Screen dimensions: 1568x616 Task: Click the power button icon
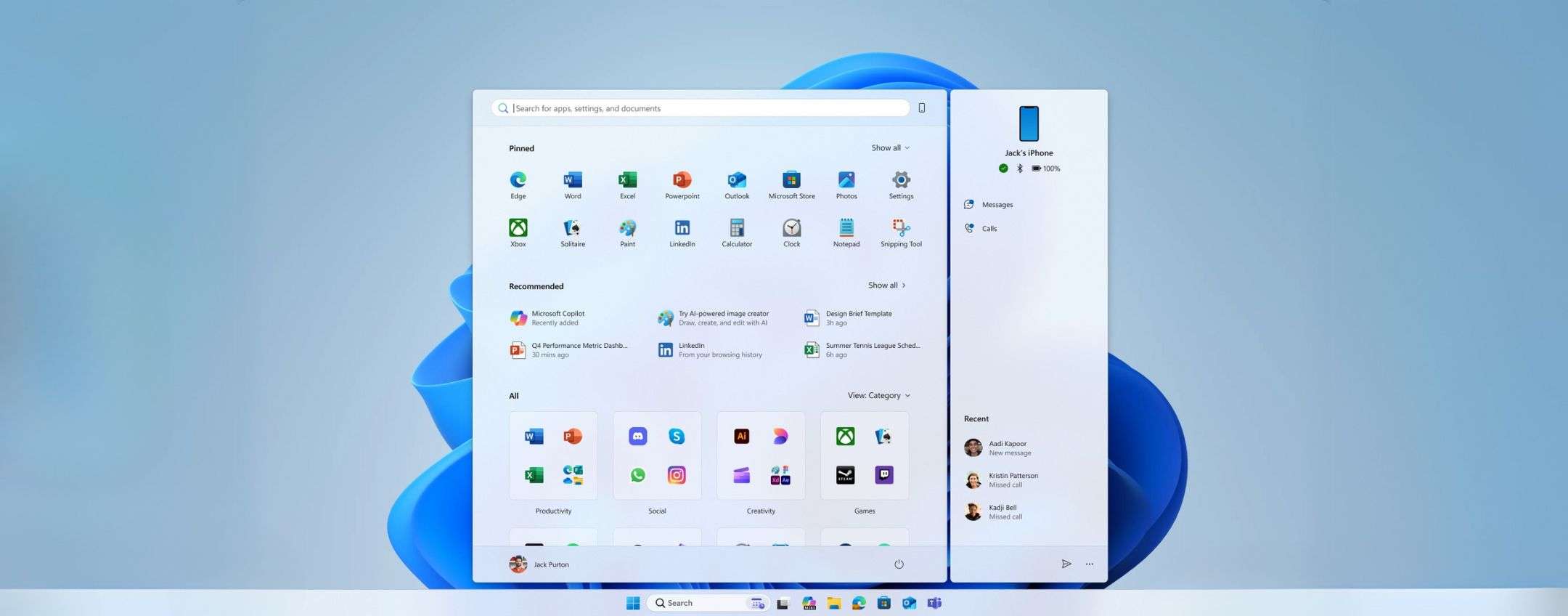899,564
